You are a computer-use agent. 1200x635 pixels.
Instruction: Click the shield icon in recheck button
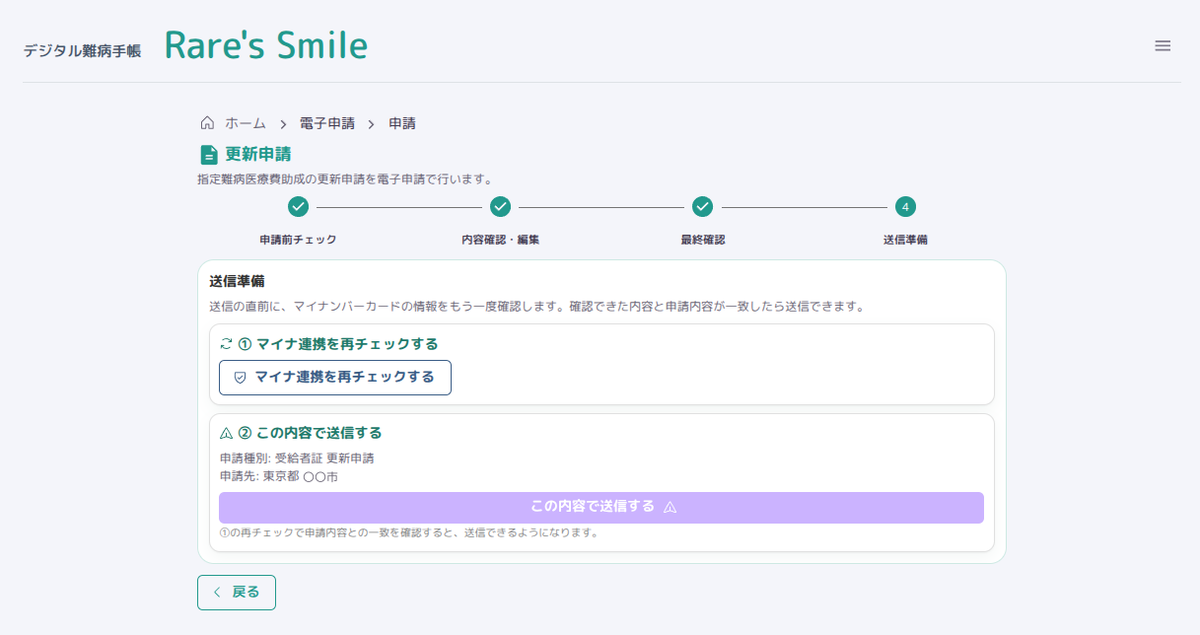coord(239,377)
